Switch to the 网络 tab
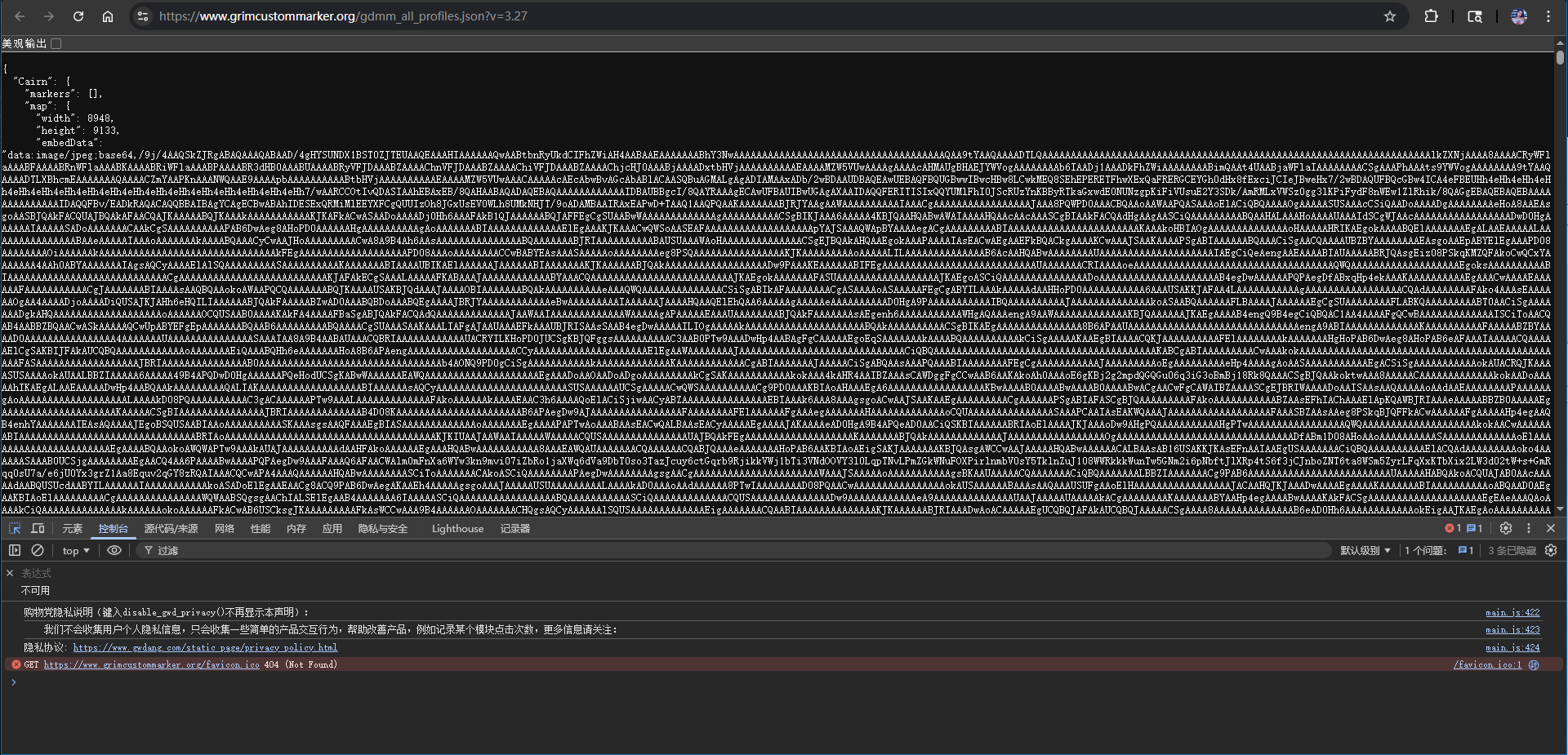The width and height of the screenshot is (1568, 755). click(225, 529)
